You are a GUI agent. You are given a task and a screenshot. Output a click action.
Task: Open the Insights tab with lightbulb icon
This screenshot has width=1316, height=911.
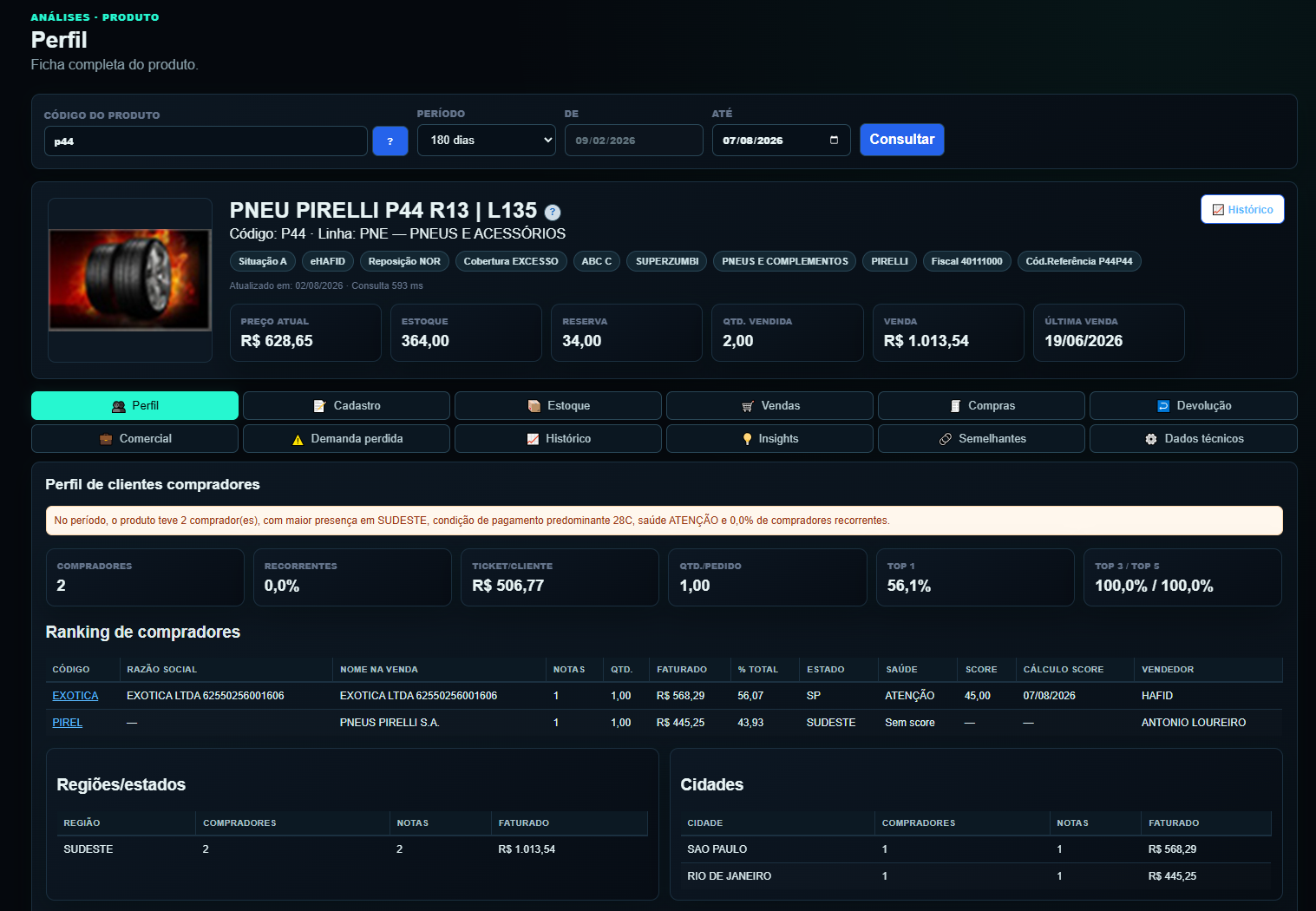pyautogui.click(x=769, y=439)
